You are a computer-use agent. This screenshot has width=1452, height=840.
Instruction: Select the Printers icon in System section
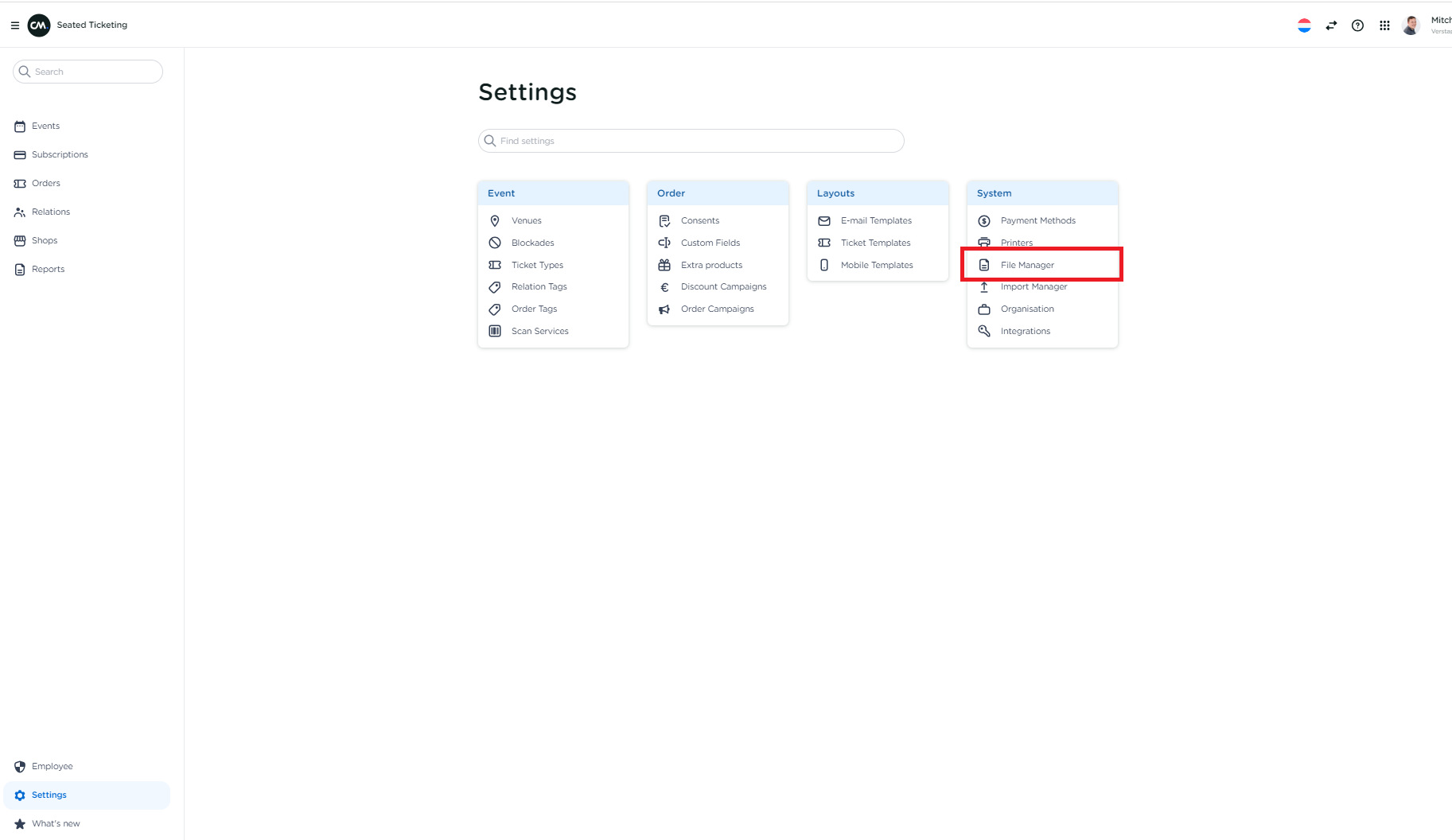tap(983, 243)
